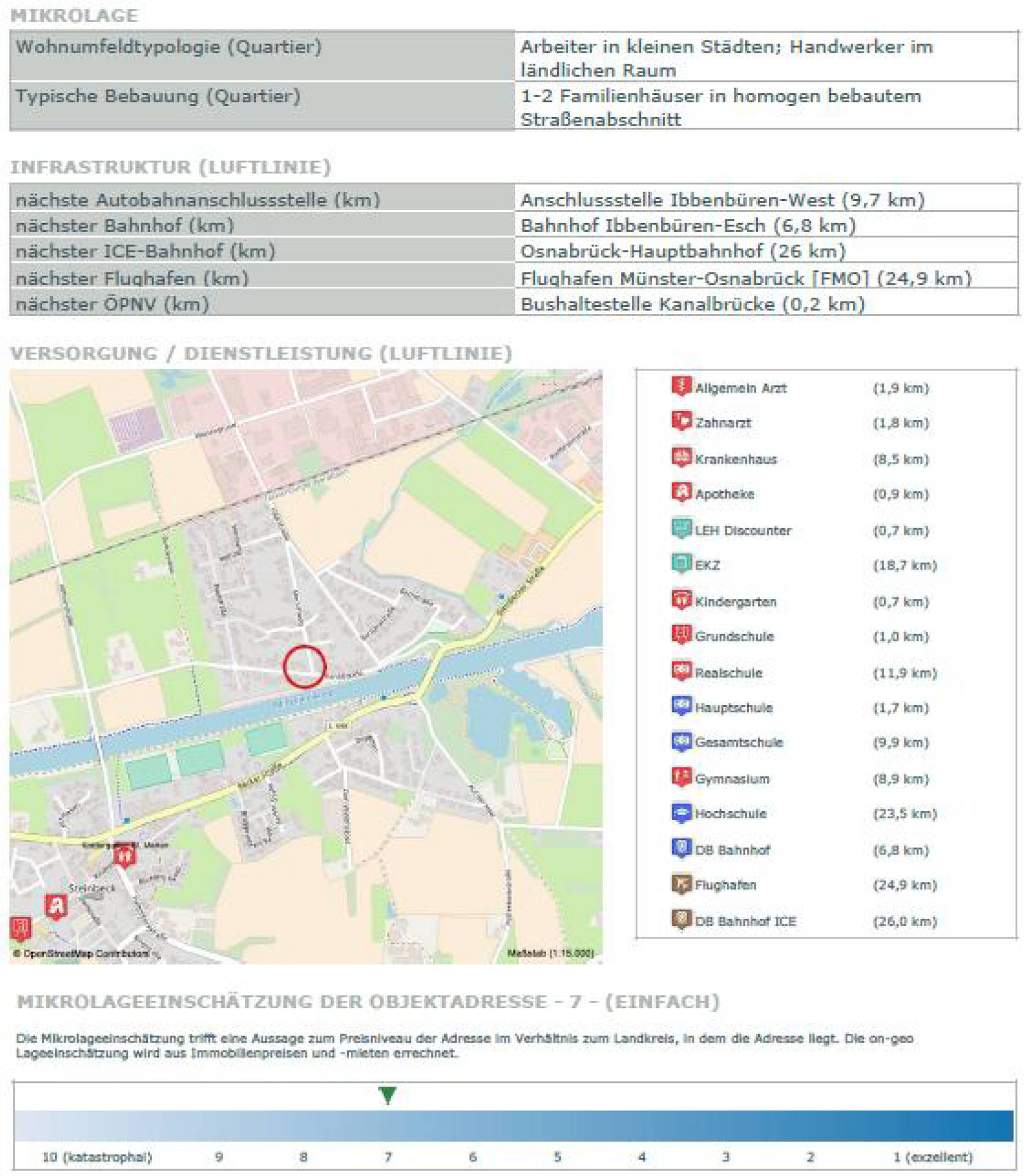Click 'Osnabrück-Hauptbahnhof (26 km)' cell
Screen dimensions: 1028x1176
pyautogui.click(x=767, y=251)
